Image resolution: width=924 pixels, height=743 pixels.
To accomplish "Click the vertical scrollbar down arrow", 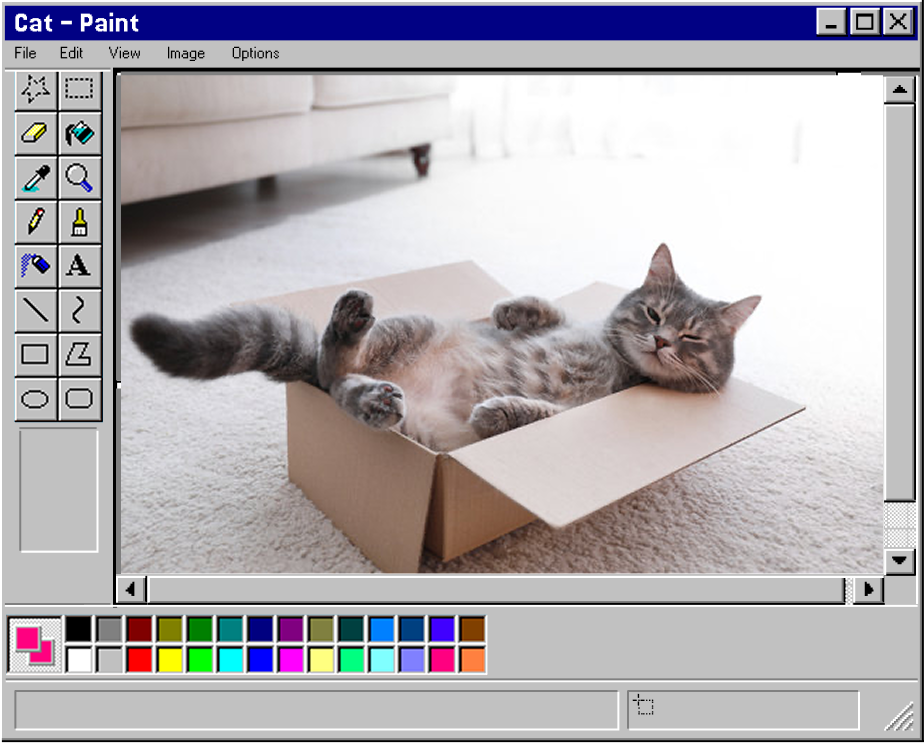I will point(901,561).
